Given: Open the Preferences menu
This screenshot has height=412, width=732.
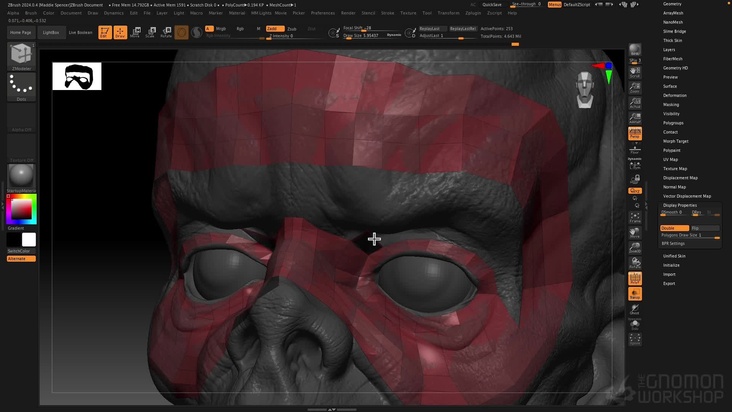Looking at the screenshot, I should tap(323, 13).
